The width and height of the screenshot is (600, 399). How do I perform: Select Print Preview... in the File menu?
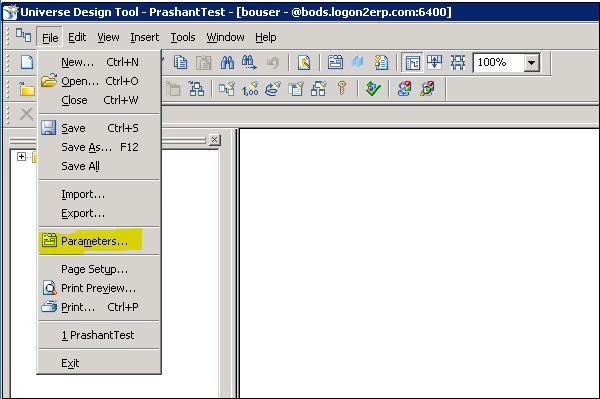[99, 288]
